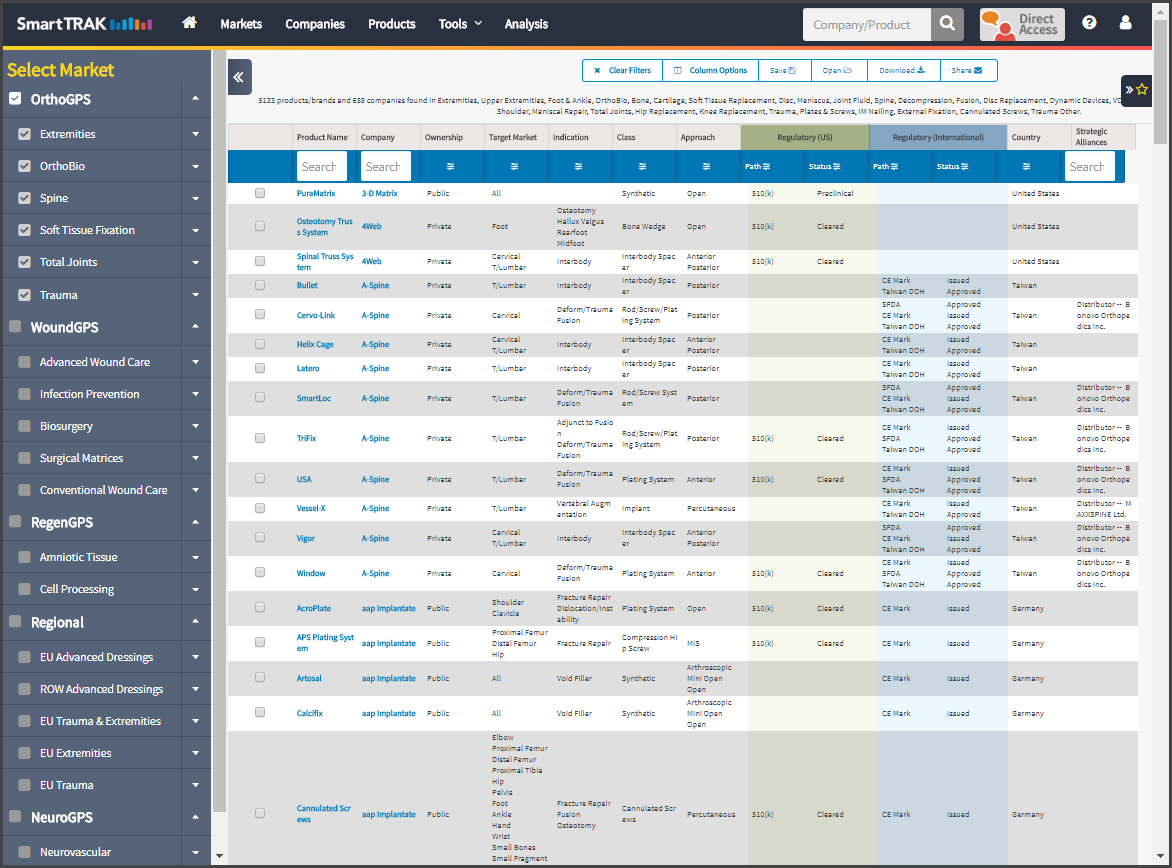Open the Analysis menu
The height and width of the screenshot is (868, 1172).
click(526, 24)
